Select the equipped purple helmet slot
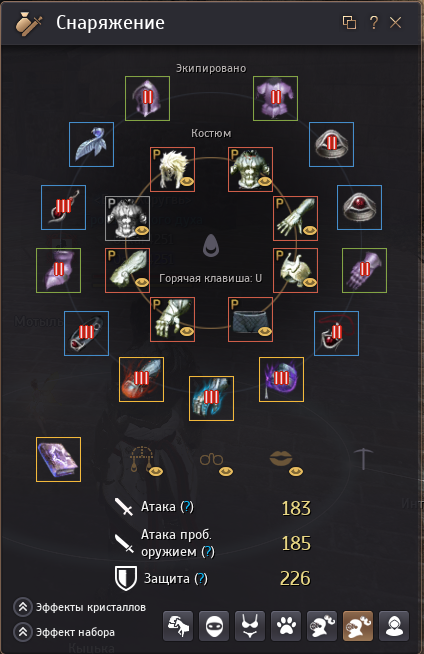Image resolution: width=424 pixels, height=654 pixels. pyautogui.click(x=148, y=98)
